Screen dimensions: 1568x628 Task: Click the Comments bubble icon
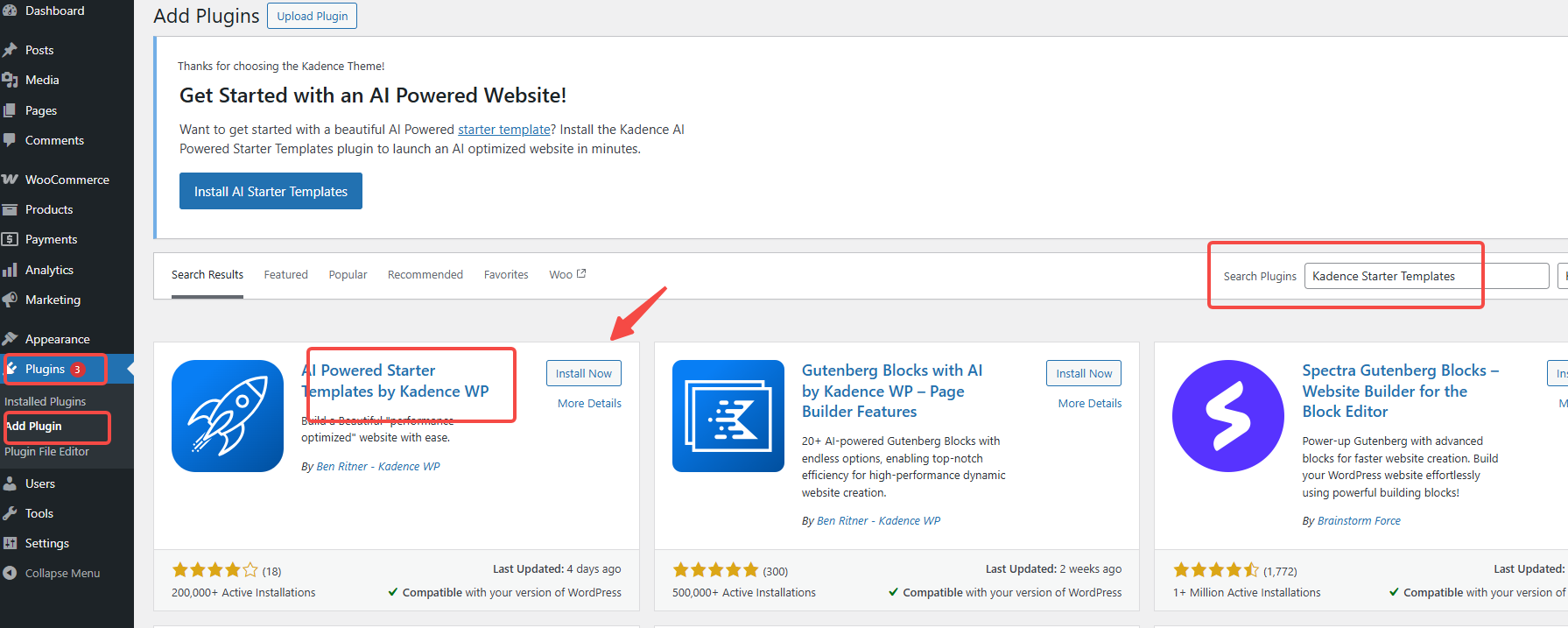[10, 140]
